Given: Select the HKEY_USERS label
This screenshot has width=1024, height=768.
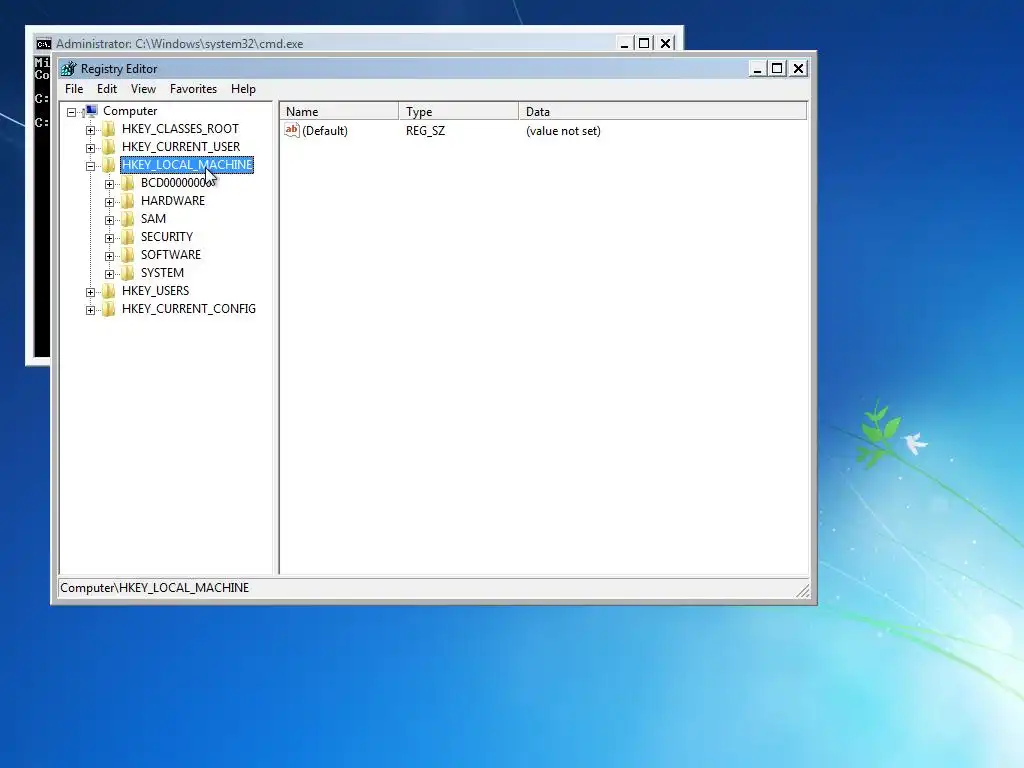Looking at the screenshot, I should point(155,291).
